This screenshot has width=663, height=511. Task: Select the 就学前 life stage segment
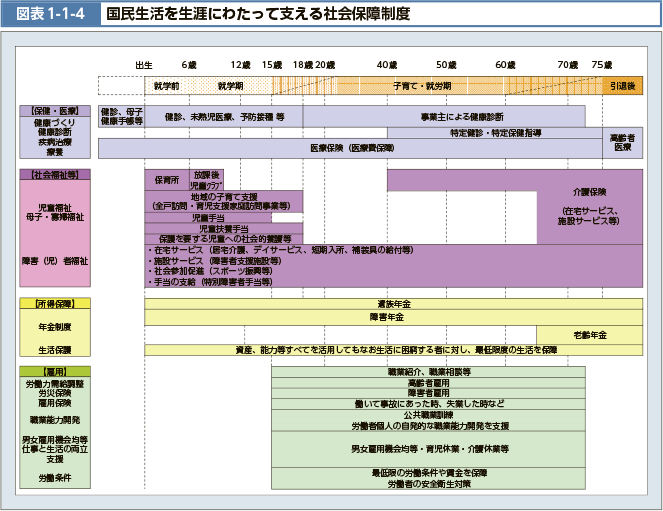[x=166, y=86]
